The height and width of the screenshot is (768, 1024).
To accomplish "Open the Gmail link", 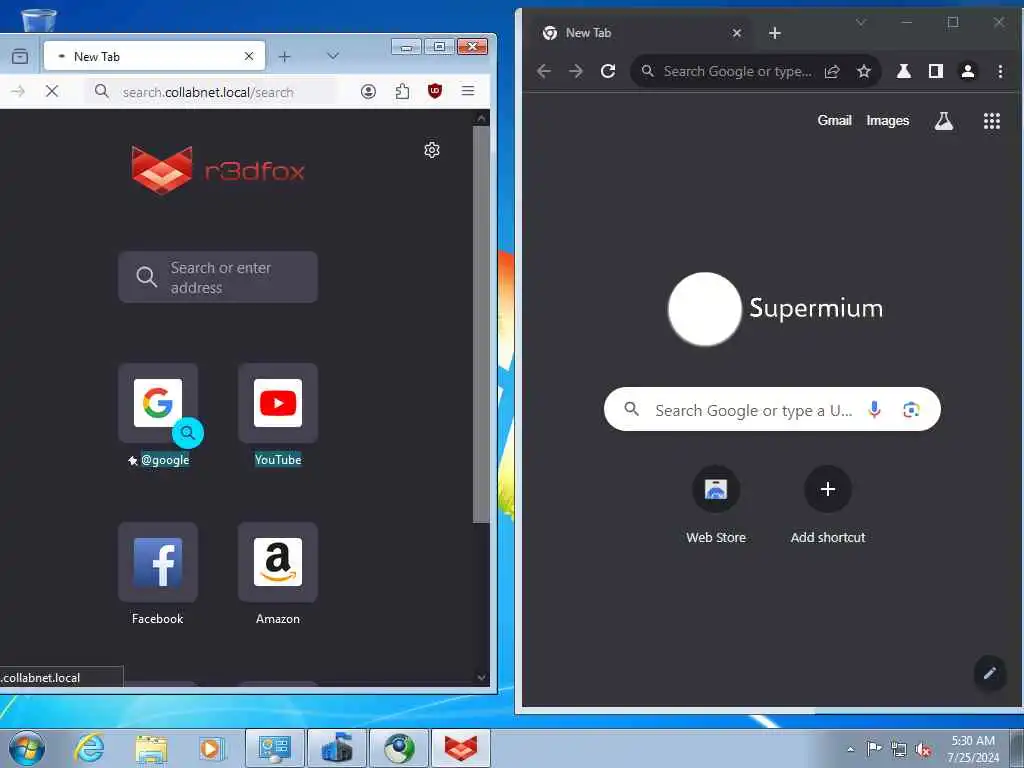I will tap(835, 120).
